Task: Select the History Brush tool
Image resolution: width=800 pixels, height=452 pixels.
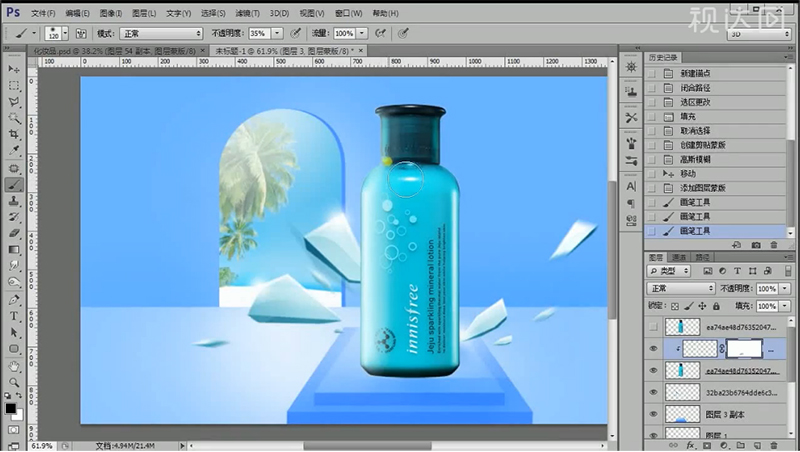Action: [14, 217]
